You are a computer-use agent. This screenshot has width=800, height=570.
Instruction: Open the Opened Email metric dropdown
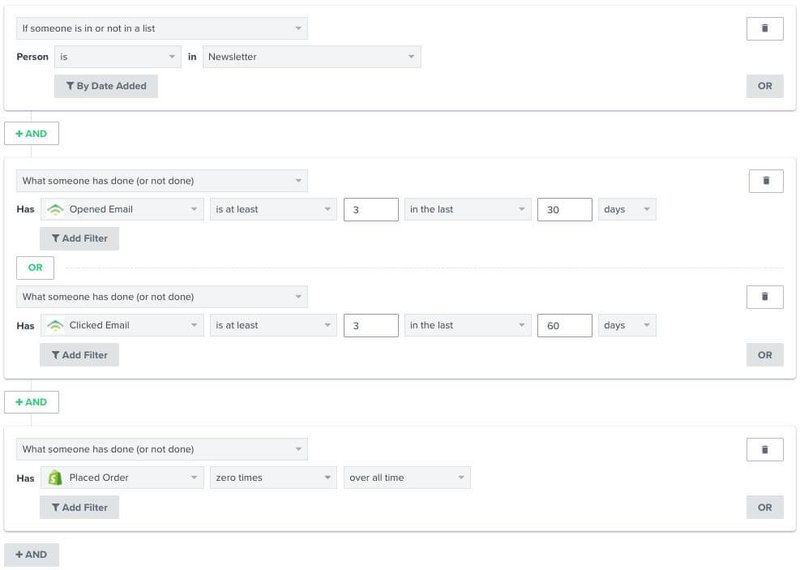123,210
